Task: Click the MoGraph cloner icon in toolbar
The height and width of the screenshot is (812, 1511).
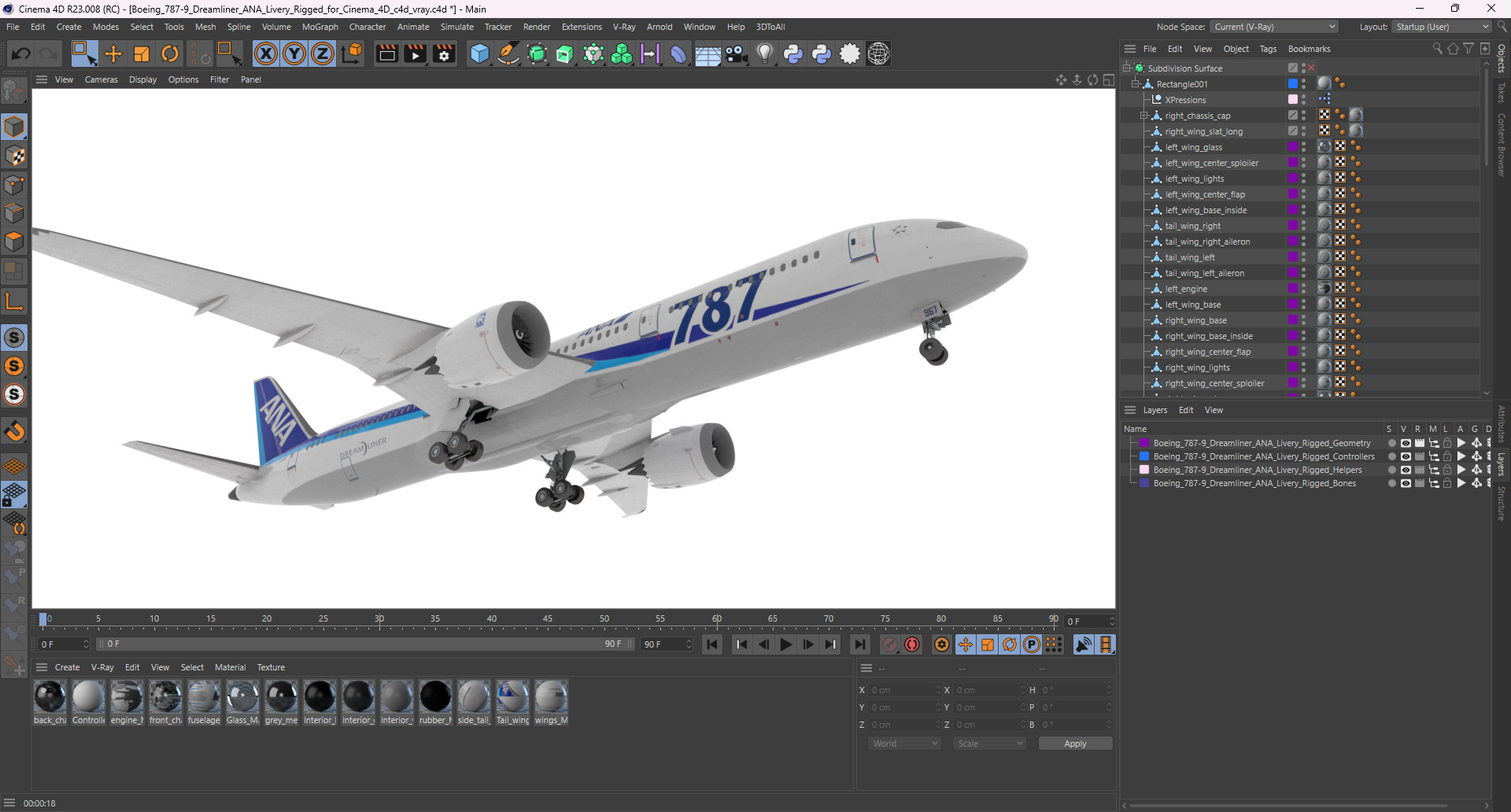Action: [622, 54]
